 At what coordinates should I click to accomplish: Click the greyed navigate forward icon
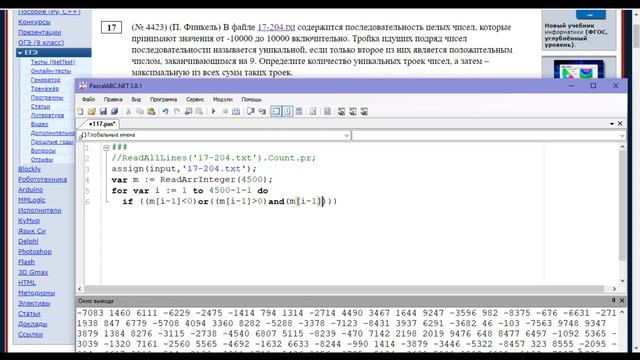point(199,111)
